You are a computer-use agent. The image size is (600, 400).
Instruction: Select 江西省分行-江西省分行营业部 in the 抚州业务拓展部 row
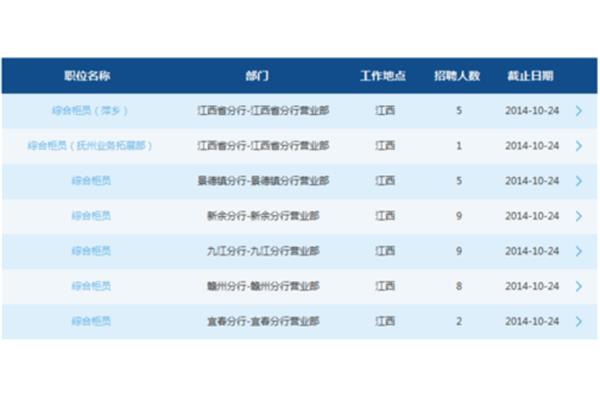point(263,145)
